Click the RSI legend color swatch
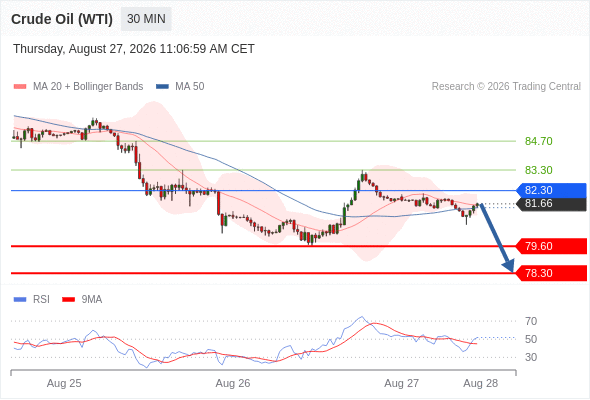590x400 pixels. tap(20, 300)
